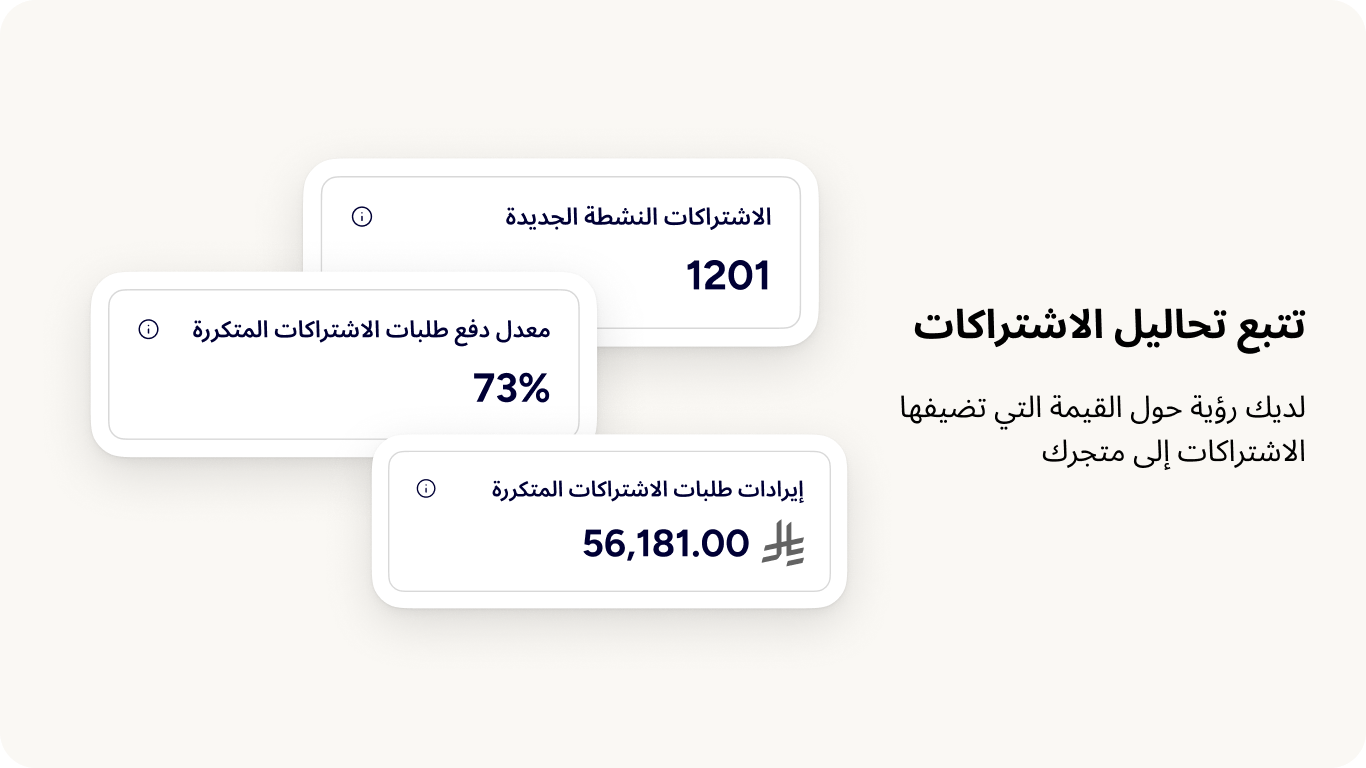Select the معدل دفع طلبات الاشتراكات المتكررة title
1366x768 pixels.
[371, 329]
